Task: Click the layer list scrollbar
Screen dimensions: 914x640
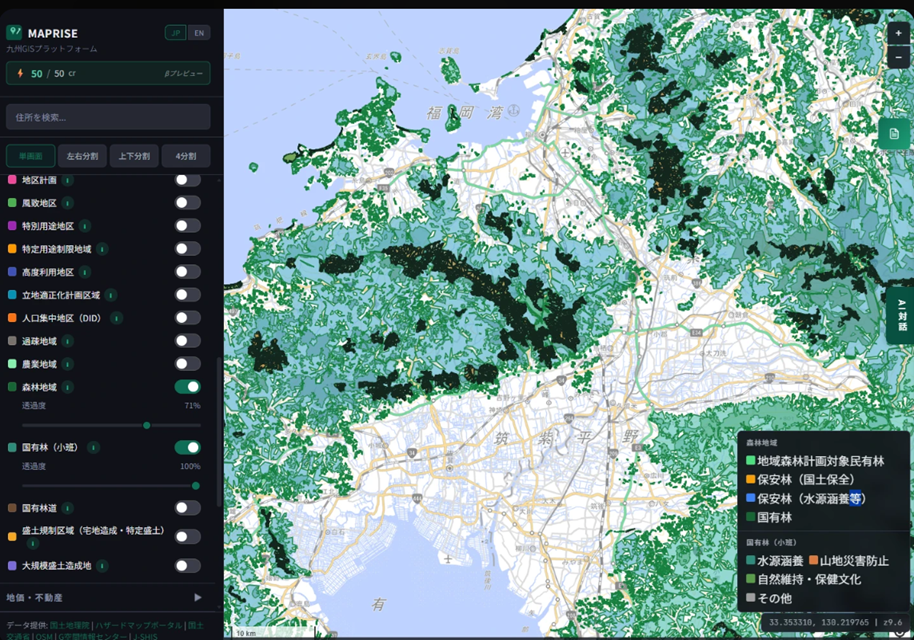Action: pos(219,431)
